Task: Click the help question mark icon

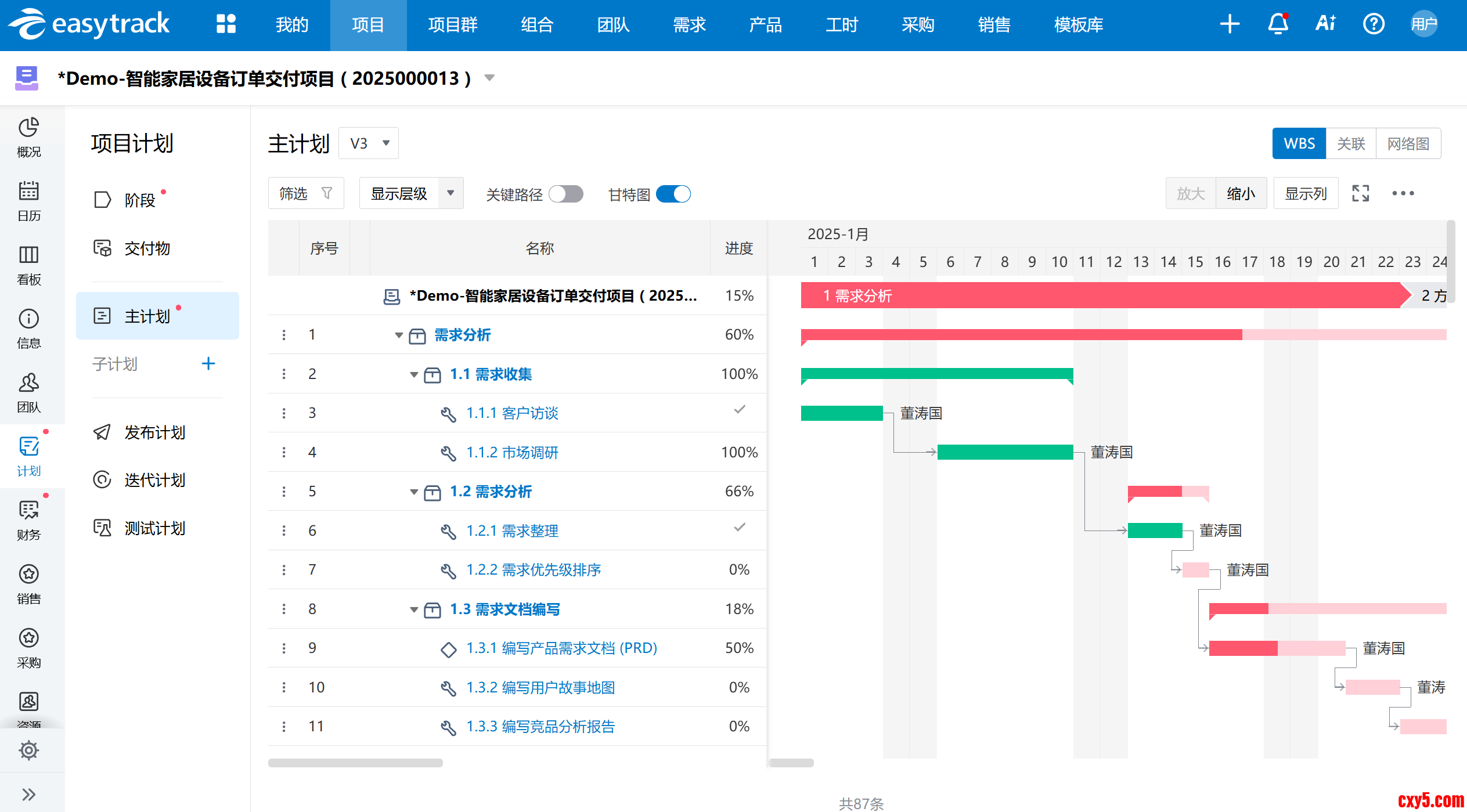Action: click(1373, 24)
